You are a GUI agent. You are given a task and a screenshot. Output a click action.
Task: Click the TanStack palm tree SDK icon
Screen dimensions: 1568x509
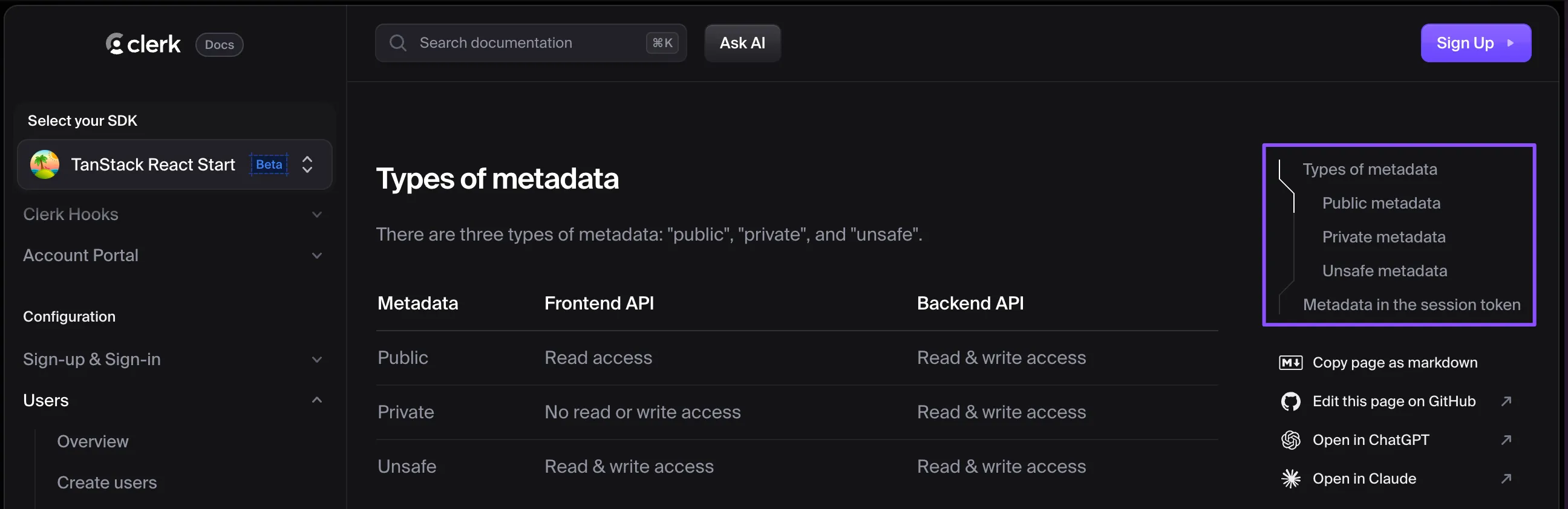click(x=45, y=165)
